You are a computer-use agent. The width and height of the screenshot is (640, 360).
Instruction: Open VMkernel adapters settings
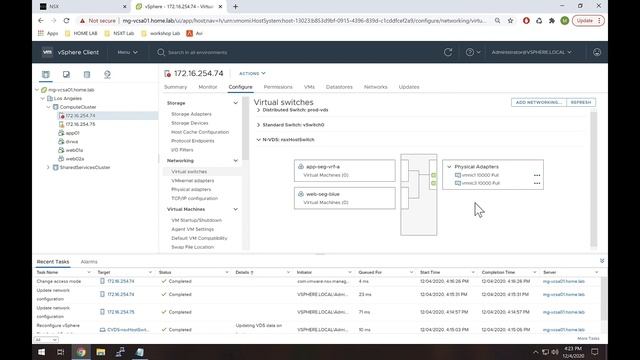click(193, 180)
